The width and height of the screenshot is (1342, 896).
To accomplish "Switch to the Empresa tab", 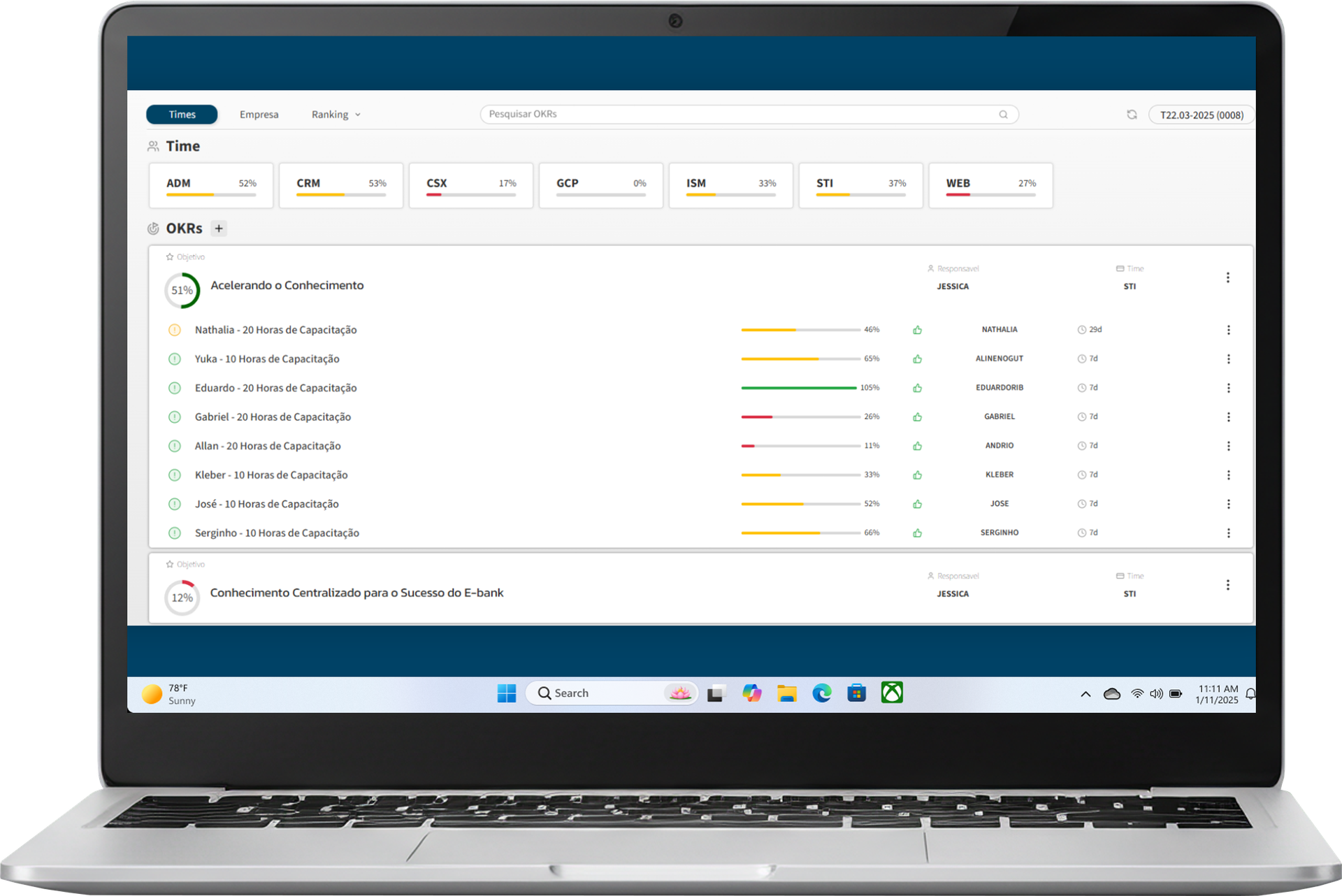I will [259, 115].
